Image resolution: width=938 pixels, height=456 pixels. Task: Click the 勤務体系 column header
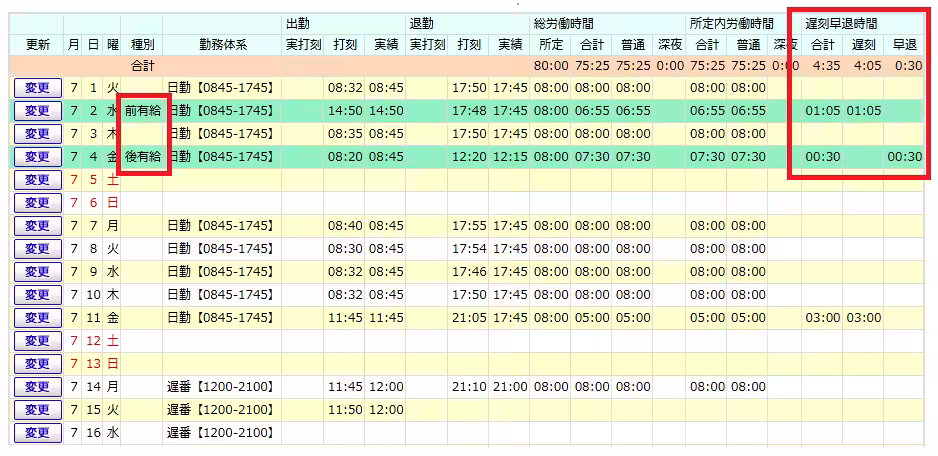click(x=222, y=44)
